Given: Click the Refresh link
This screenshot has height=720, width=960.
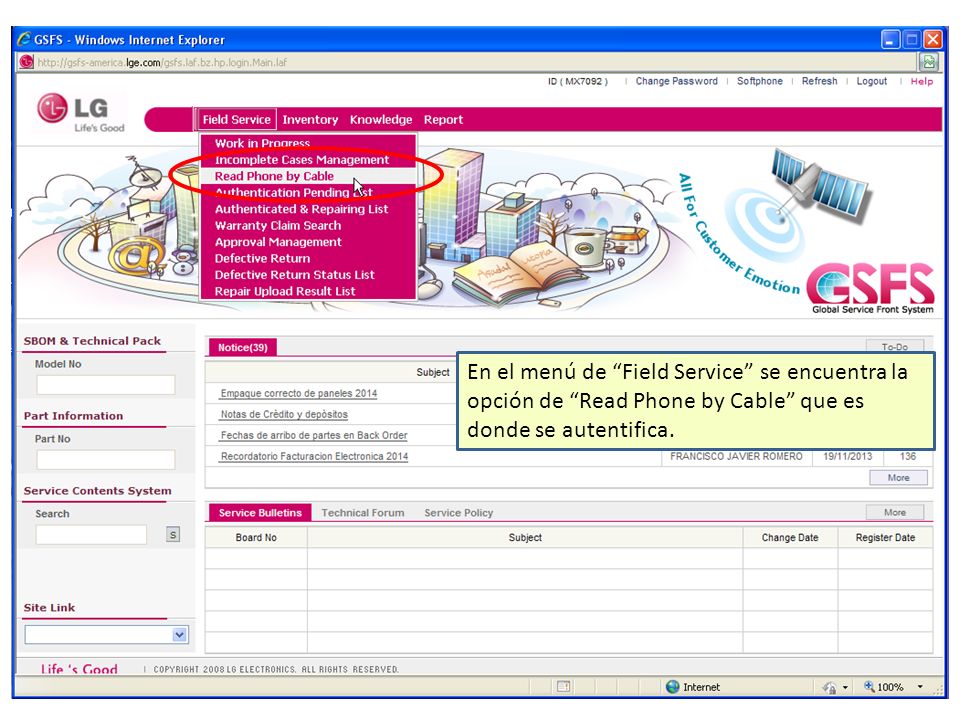Looking at the screenshot, I should click(x=819, y=81).
